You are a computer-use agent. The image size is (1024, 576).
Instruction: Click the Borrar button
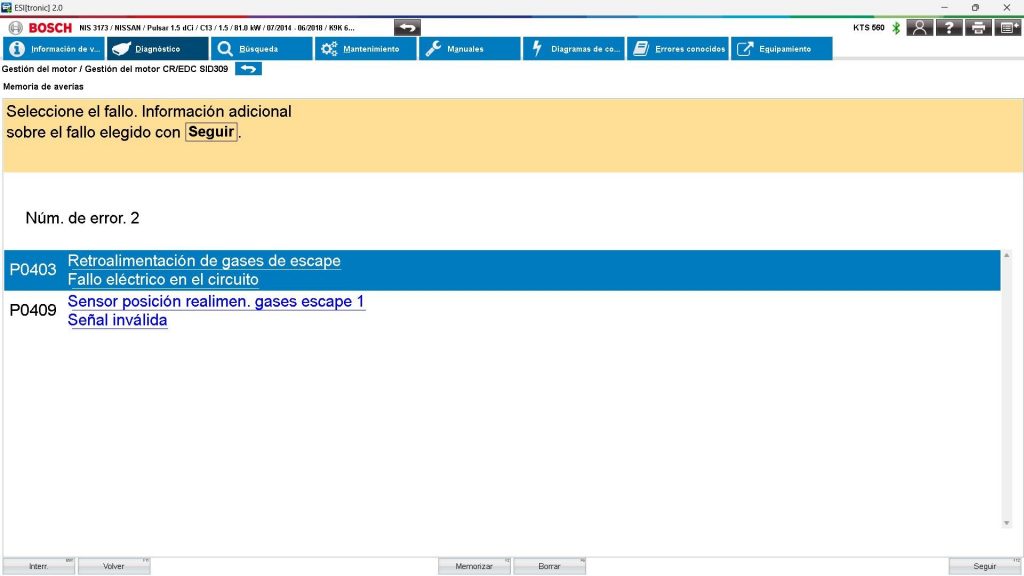[x=549, y=566]
